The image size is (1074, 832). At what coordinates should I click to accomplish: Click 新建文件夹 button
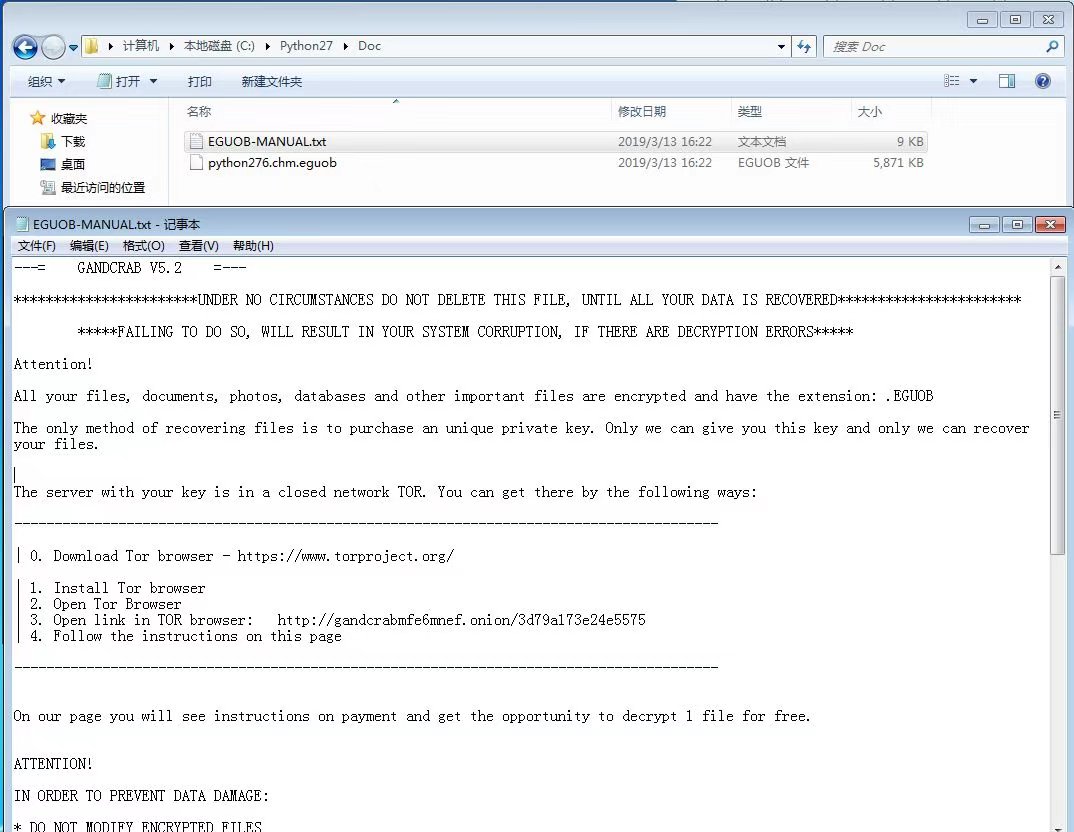[271, 81]
